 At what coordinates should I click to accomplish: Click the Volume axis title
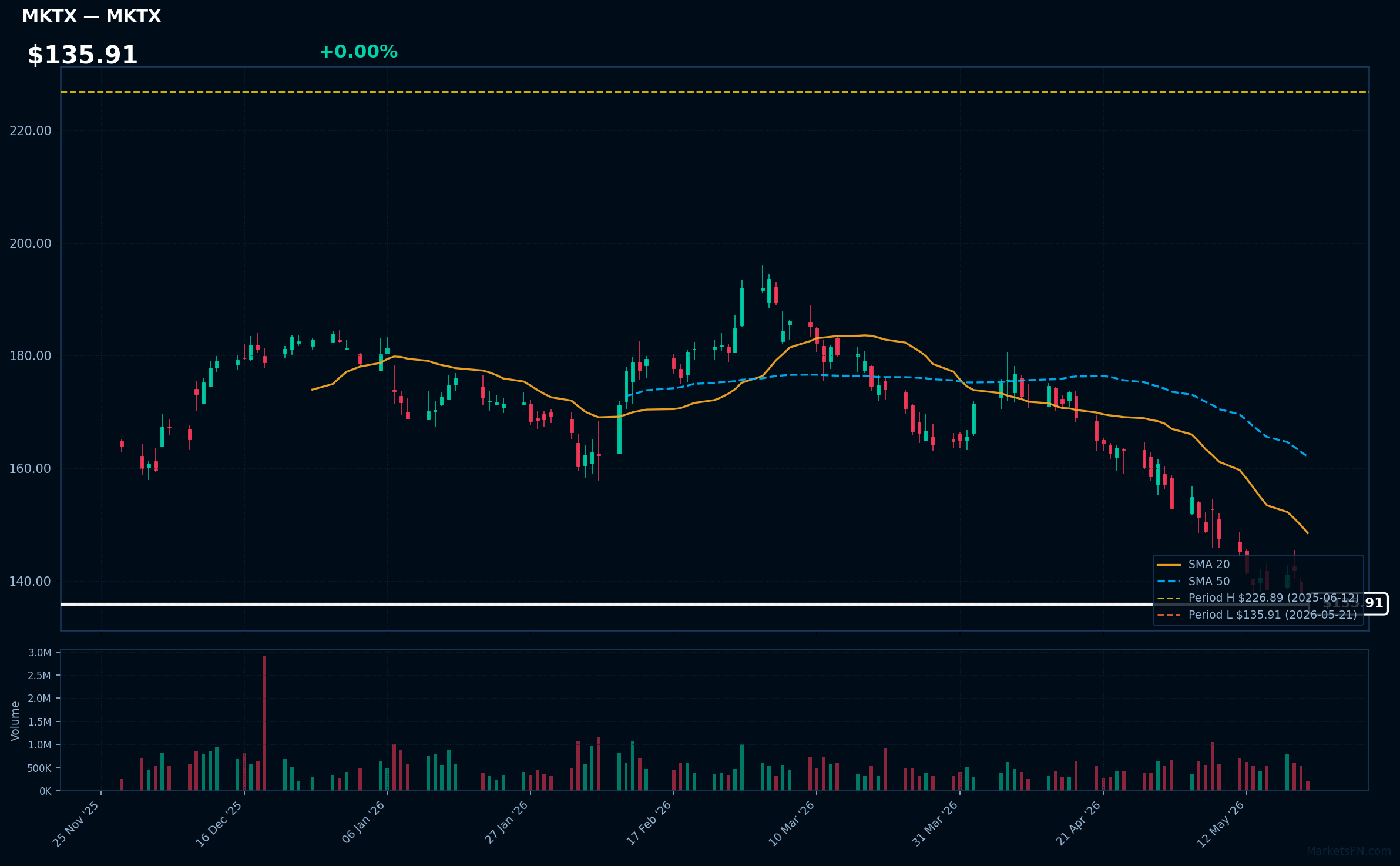tap(15, 721)
